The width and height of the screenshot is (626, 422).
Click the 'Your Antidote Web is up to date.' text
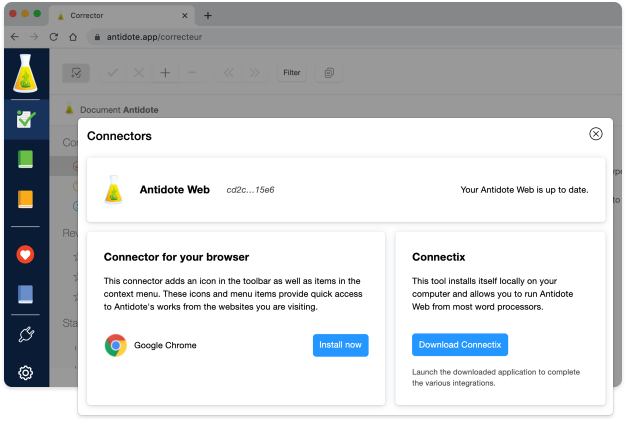(524, 190)
